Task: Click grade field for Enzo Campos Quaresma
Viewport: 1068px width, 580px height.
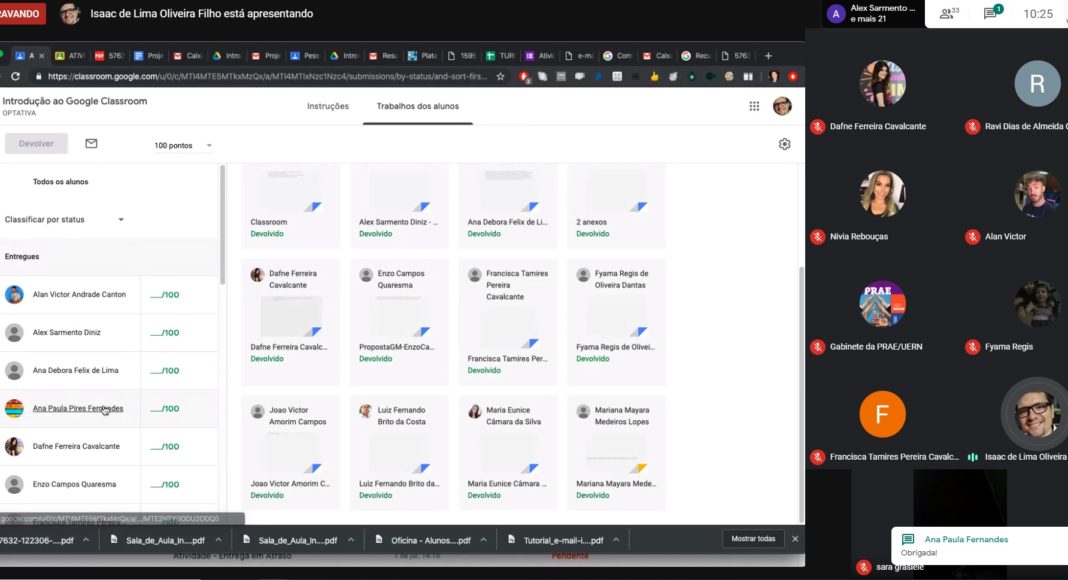Action: pyautogui.click(x=166, y=485)
